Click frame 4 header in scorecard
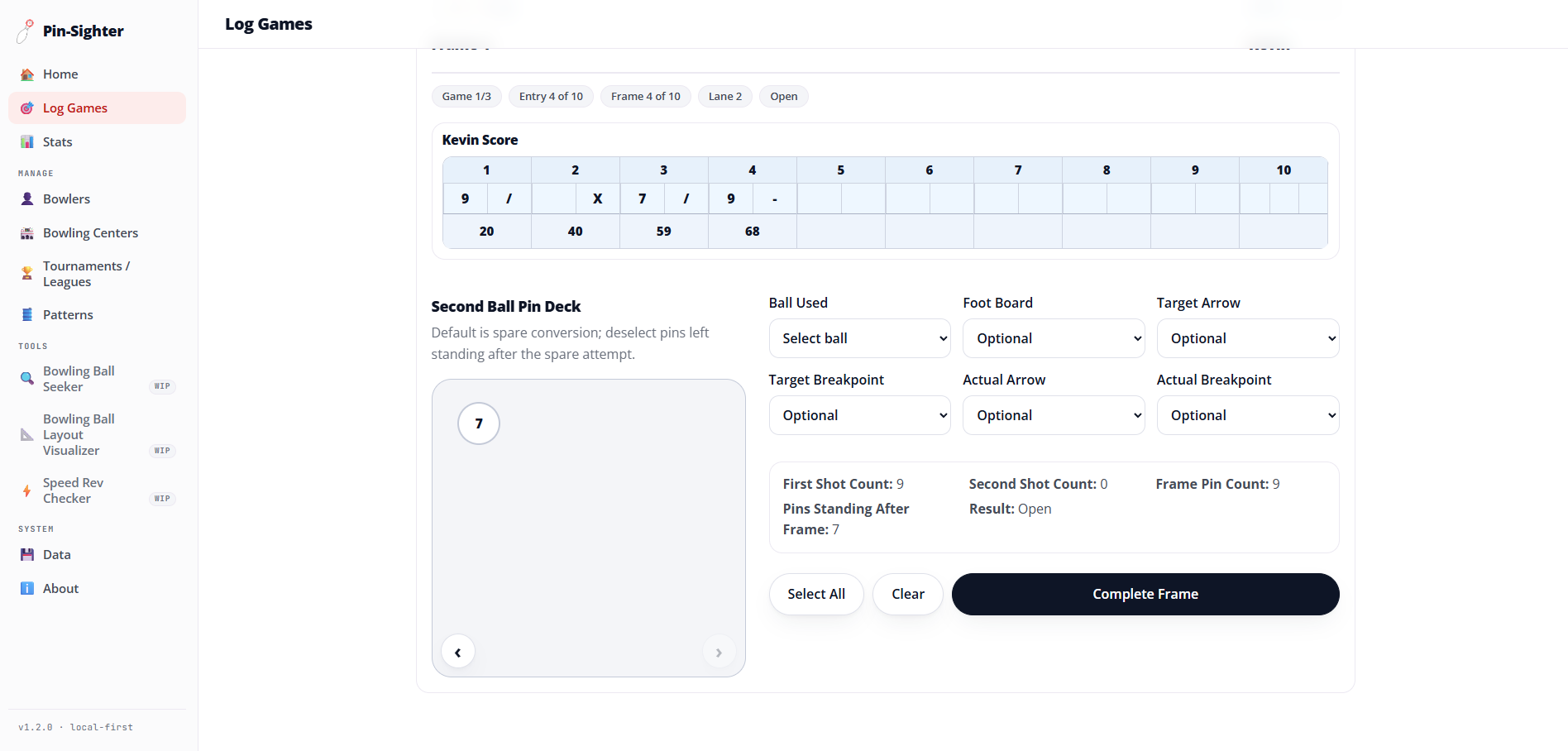Screen dimensions: 1568x751 pos(753,170)
